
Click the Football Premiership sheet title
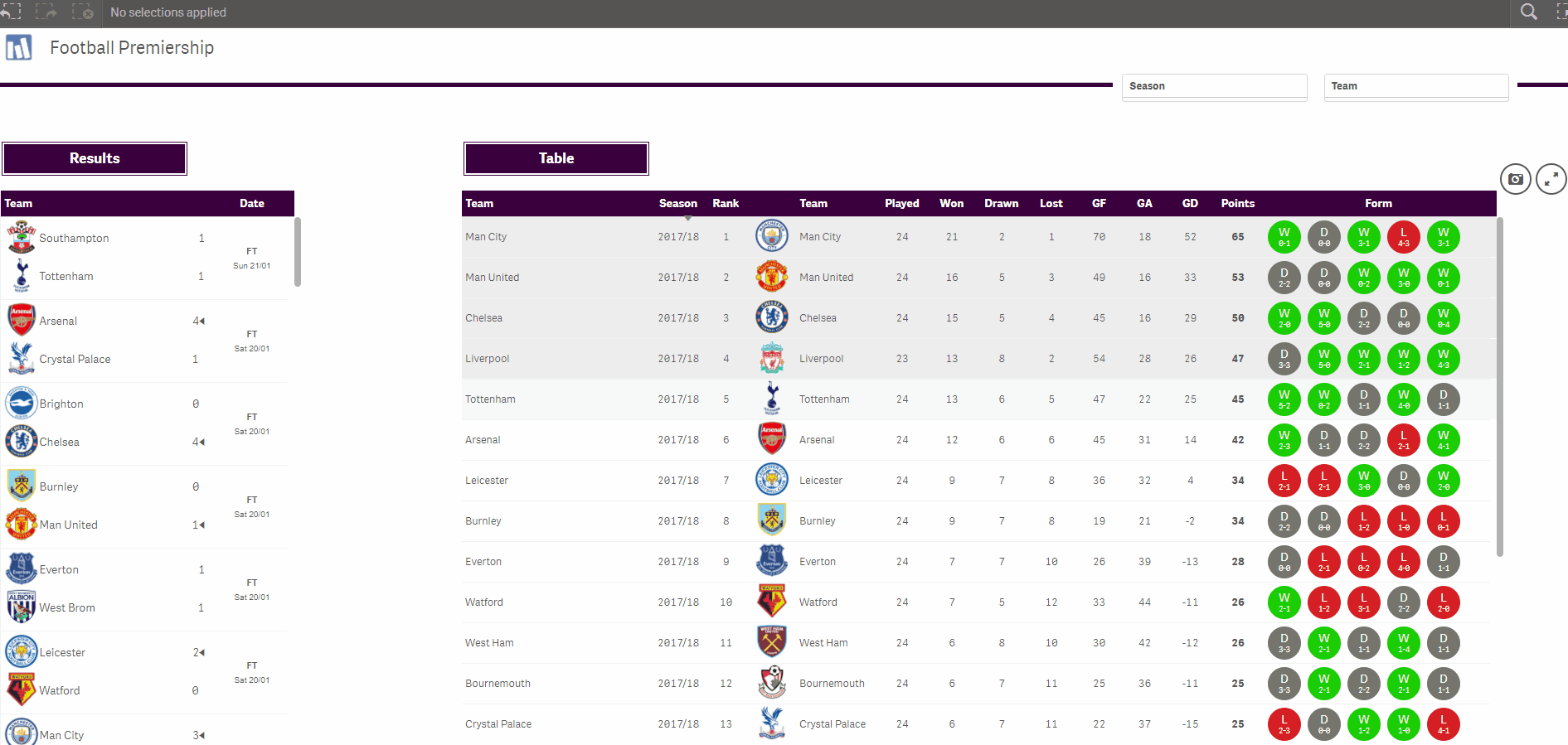pos(132,47)
